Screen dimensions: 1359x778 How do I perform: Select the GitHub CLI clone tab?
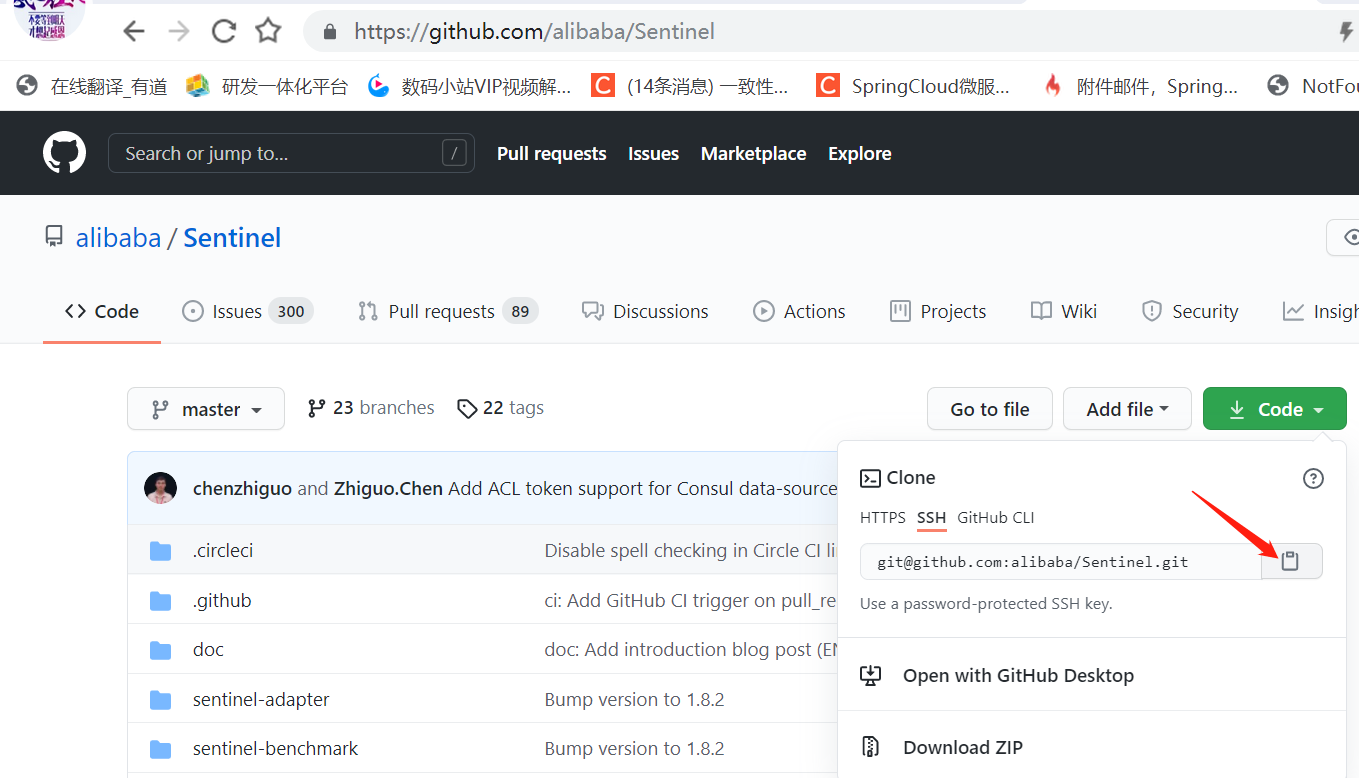click(996, 518)
